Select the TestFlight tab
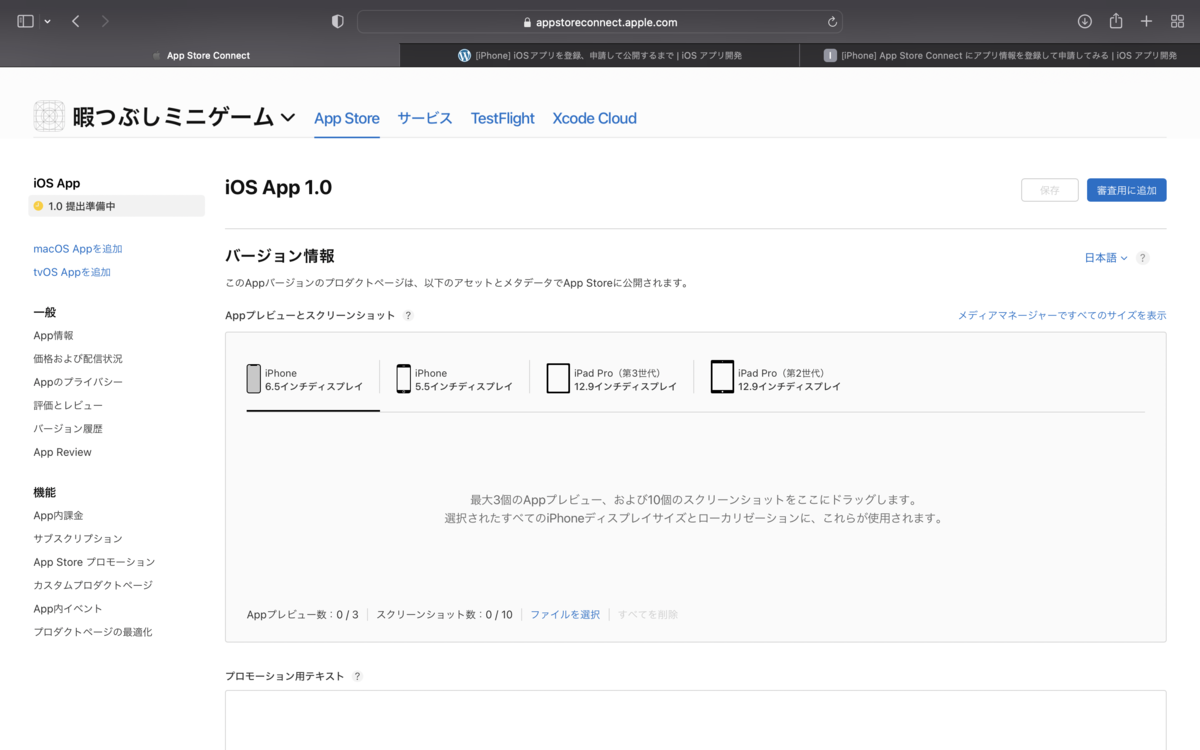The height and width of the screenshot is (750, 1200). click(x=503, y=118)
